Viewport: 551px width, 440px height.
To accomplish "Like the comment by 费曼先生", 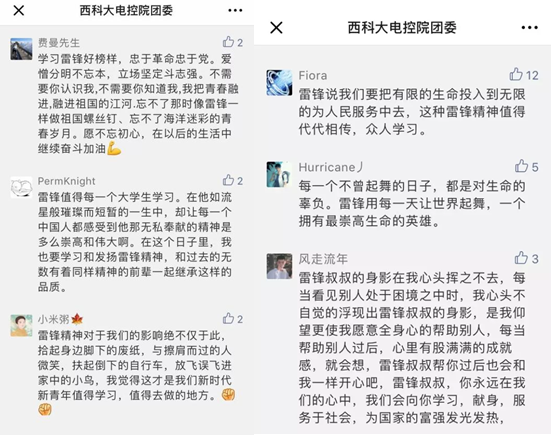I will (x=228, y=42).
